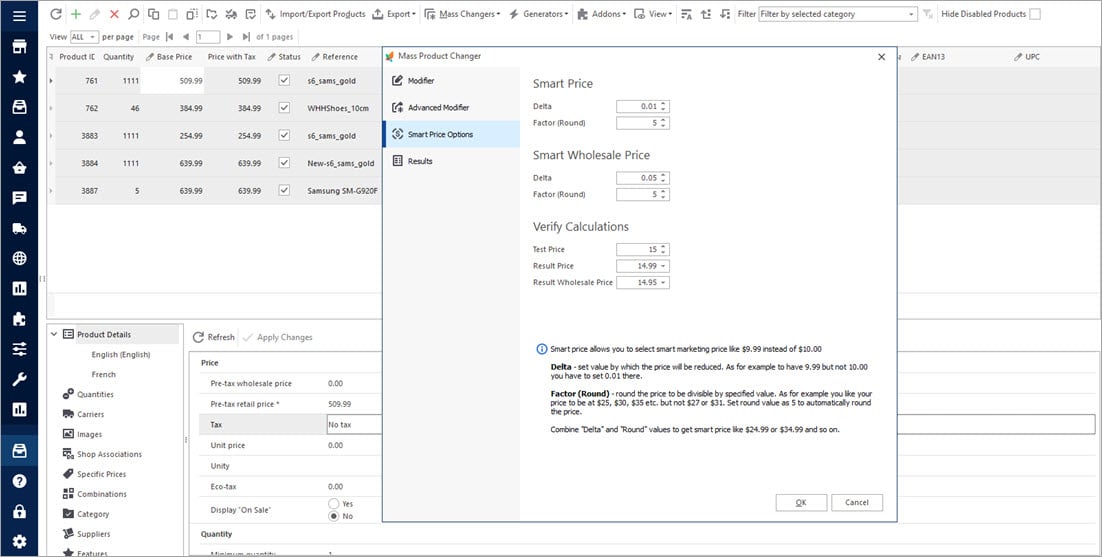Screen dimensions: 1102x557
Task: Go to last page arrow in pagination
Action: [246, 37]
